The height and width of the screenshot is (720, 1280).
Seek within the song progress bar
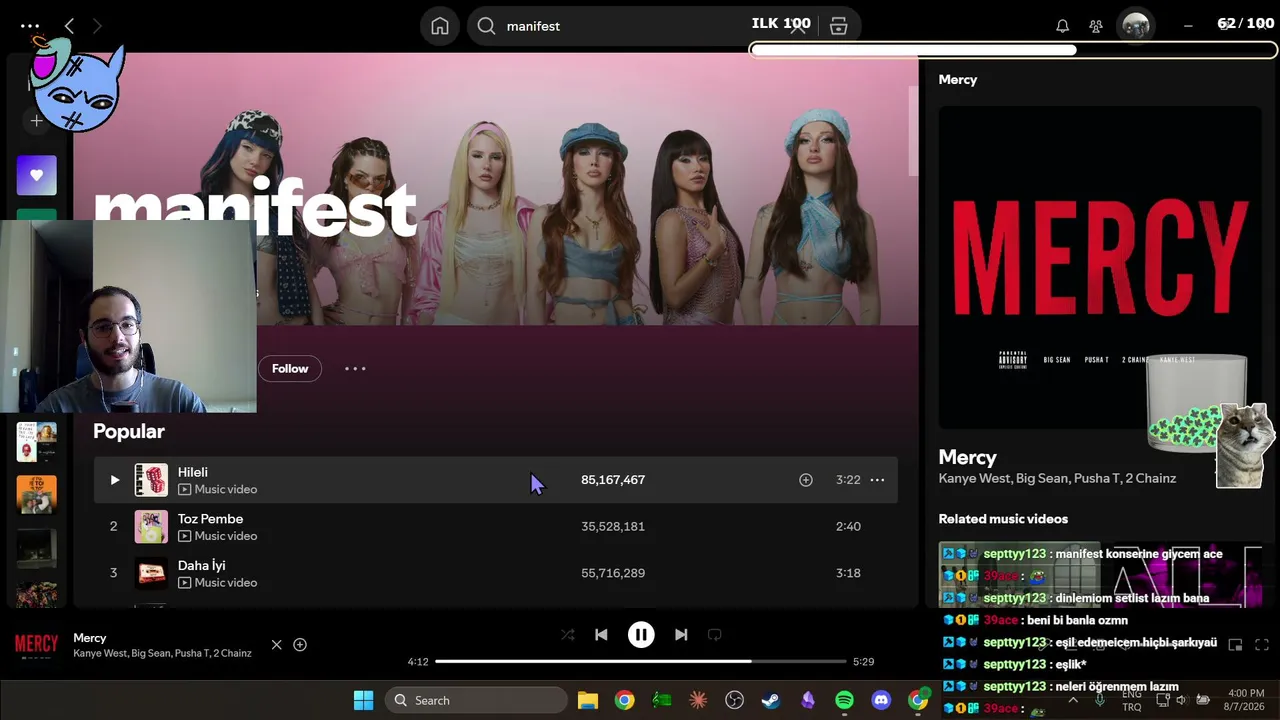point(641,661)
